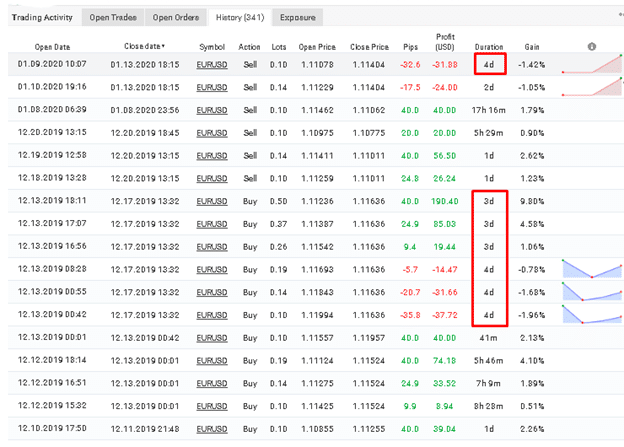Screen dimensions: 624x447
Task: Open EURUSD link for trade opened 12.18.2019 13:28
Action: coord(212,178)
